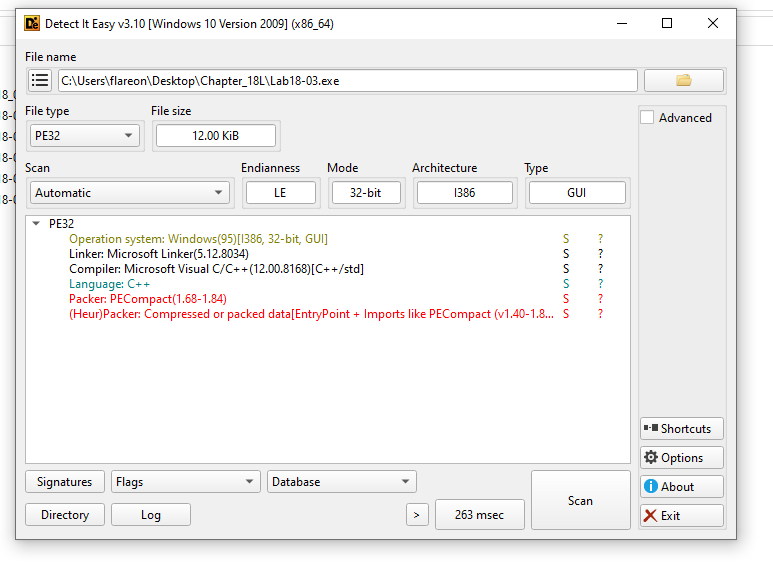
Task: Click S link for (Heur)Packer row
Action: point(566,314)
